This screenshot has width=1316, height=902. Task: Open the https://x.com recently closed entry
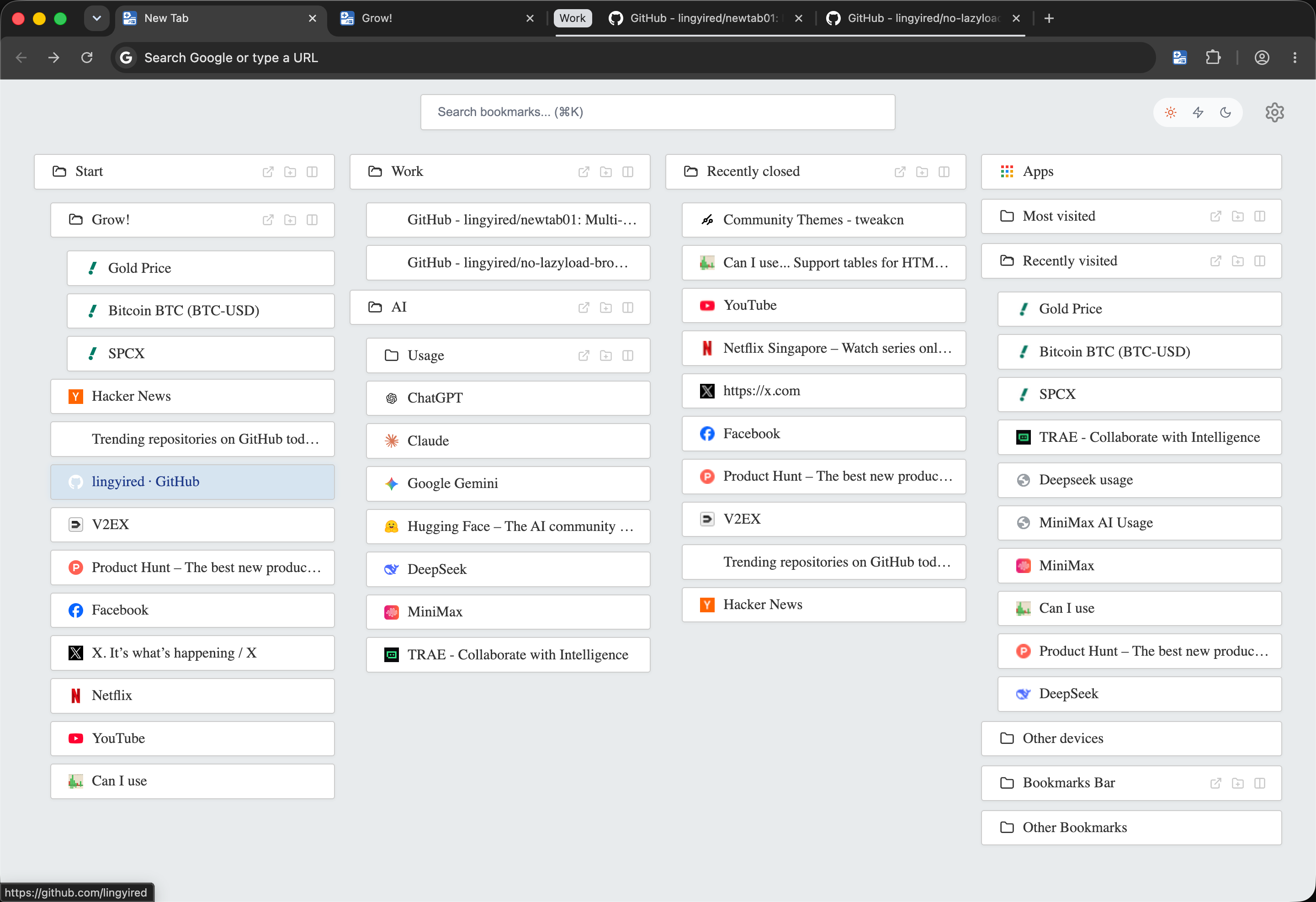(x=824, y=391)
